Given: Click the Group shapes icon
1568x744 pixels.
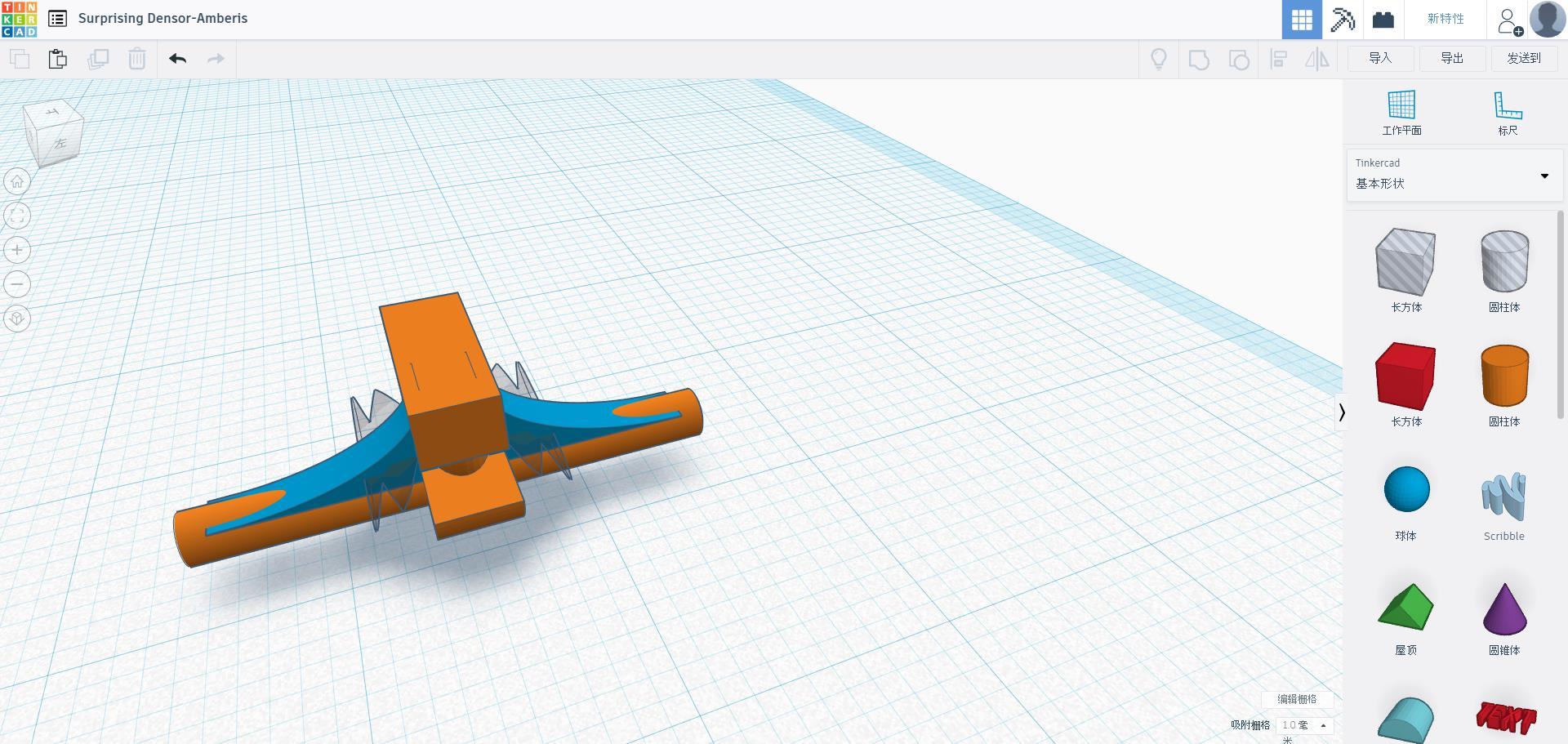Looking at the screenshot, I should (x=1198, y=59).
